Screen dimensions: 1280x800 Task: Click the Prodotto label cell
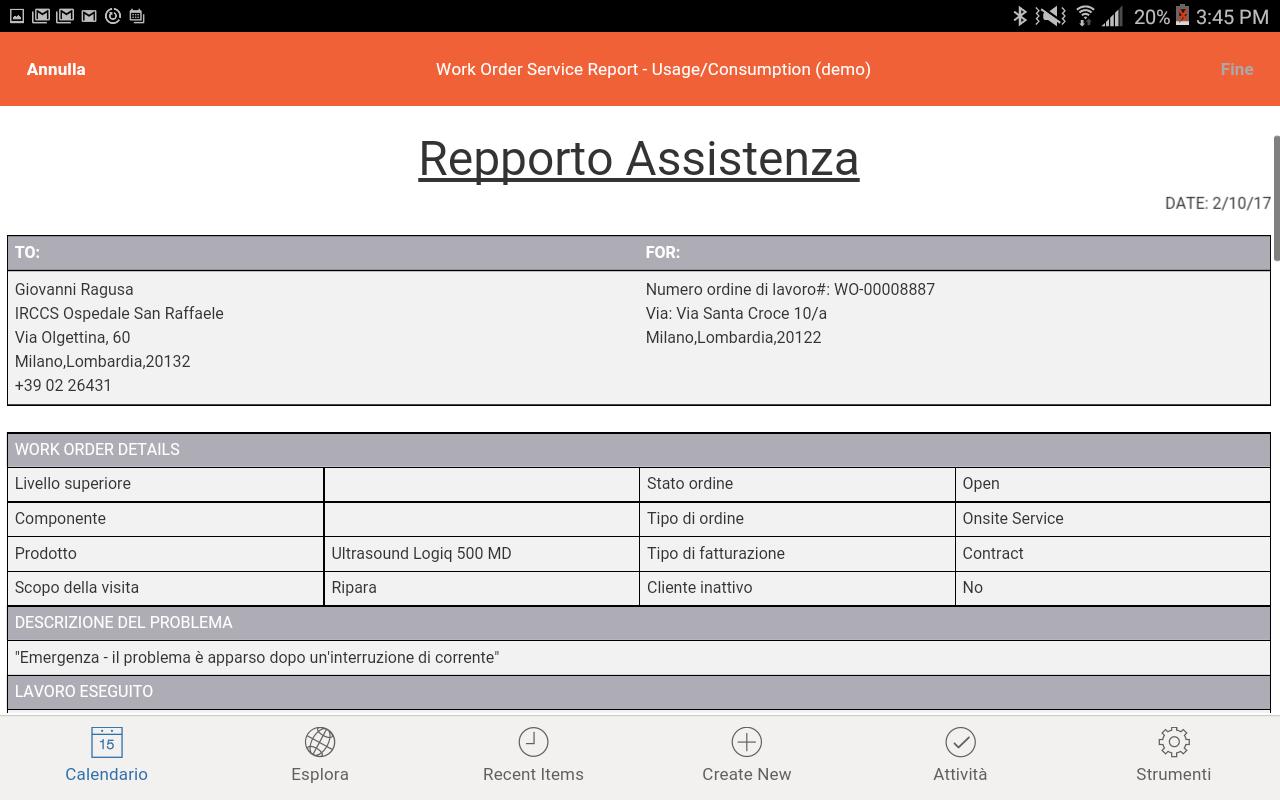click(166, 553)
